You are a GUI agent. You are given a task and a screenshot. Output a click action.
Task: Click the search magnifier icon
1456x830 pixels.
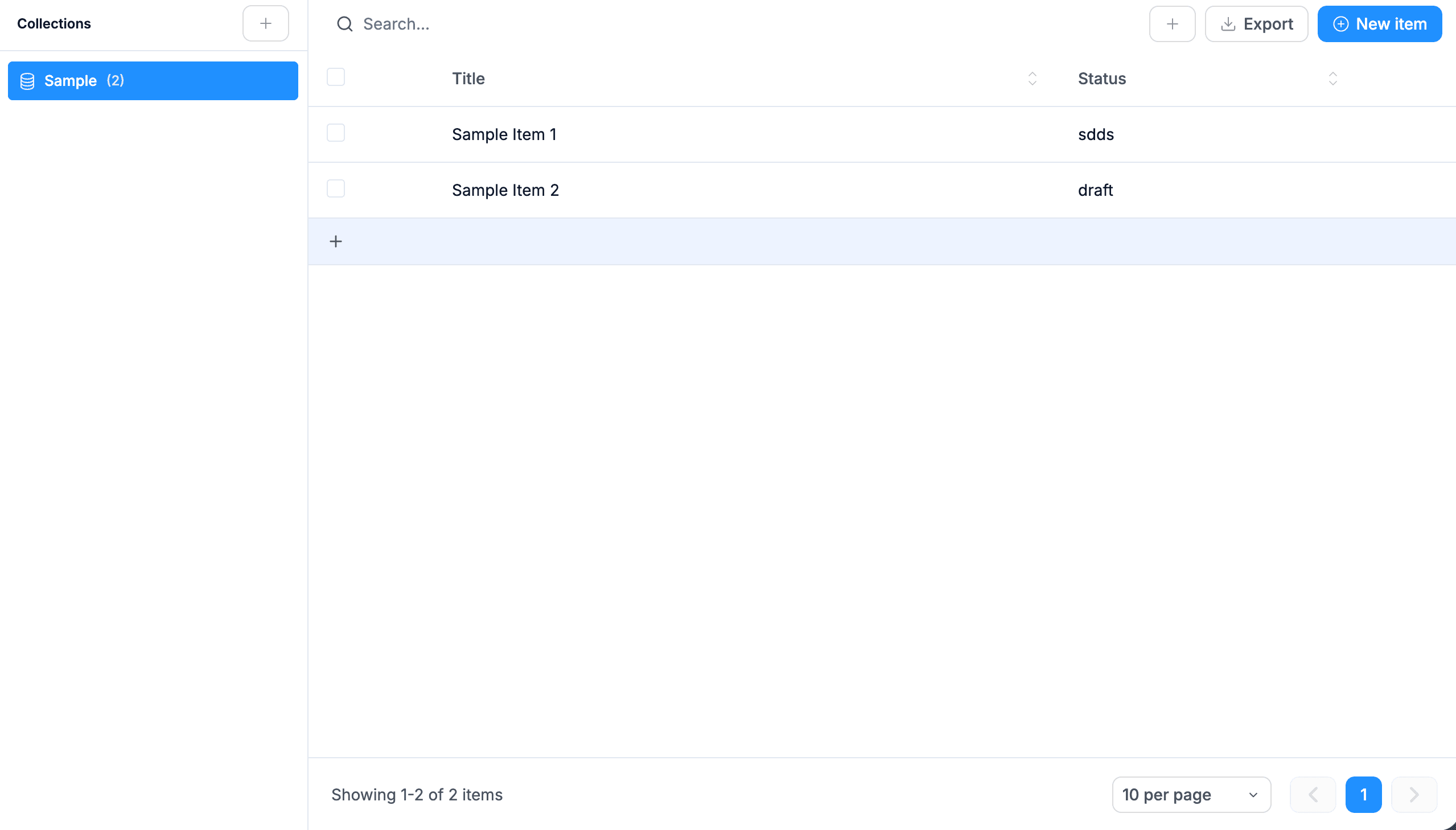[346, 24]
